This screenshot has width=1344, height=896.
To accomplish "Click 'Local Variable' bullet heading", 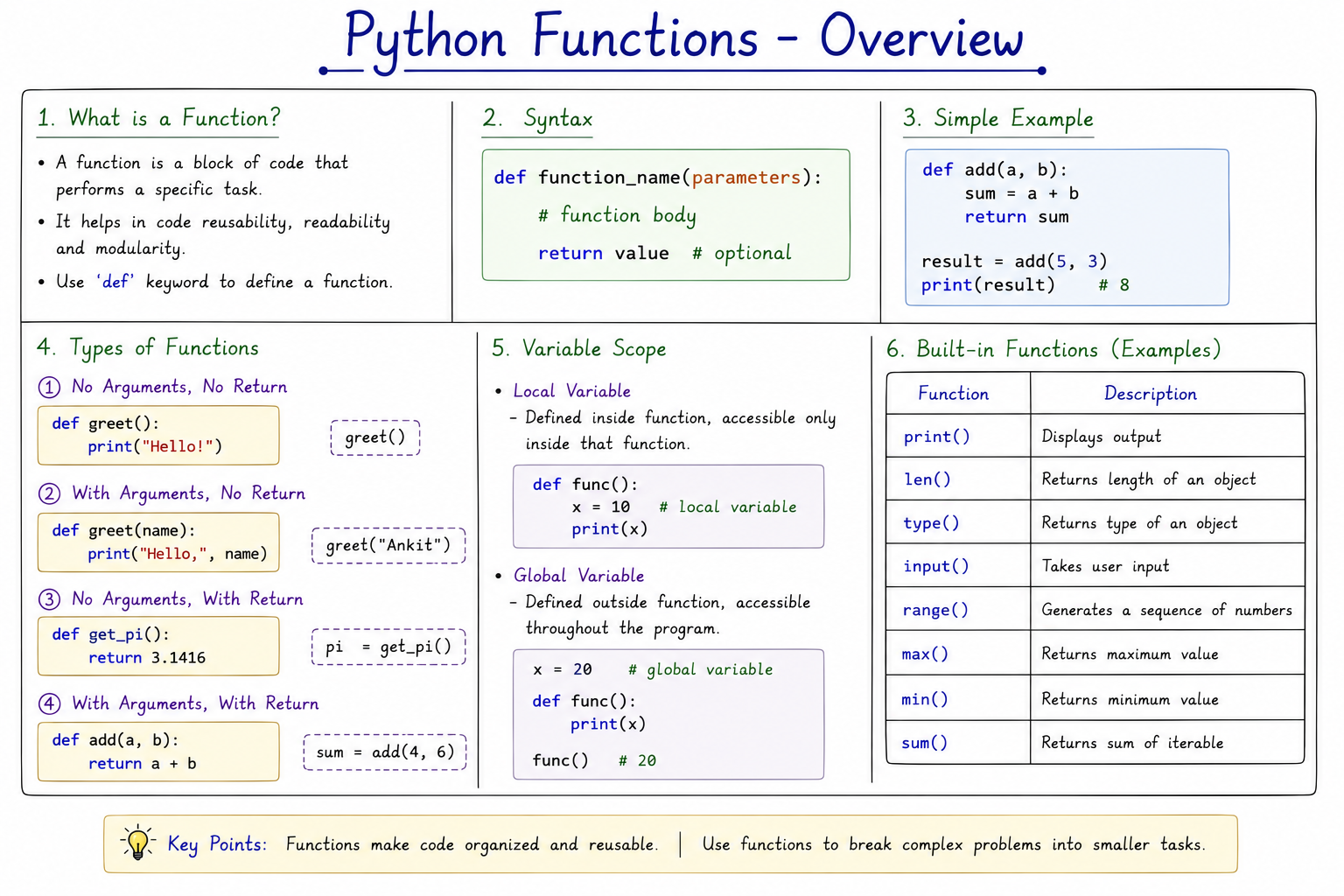I will [571, 391].
